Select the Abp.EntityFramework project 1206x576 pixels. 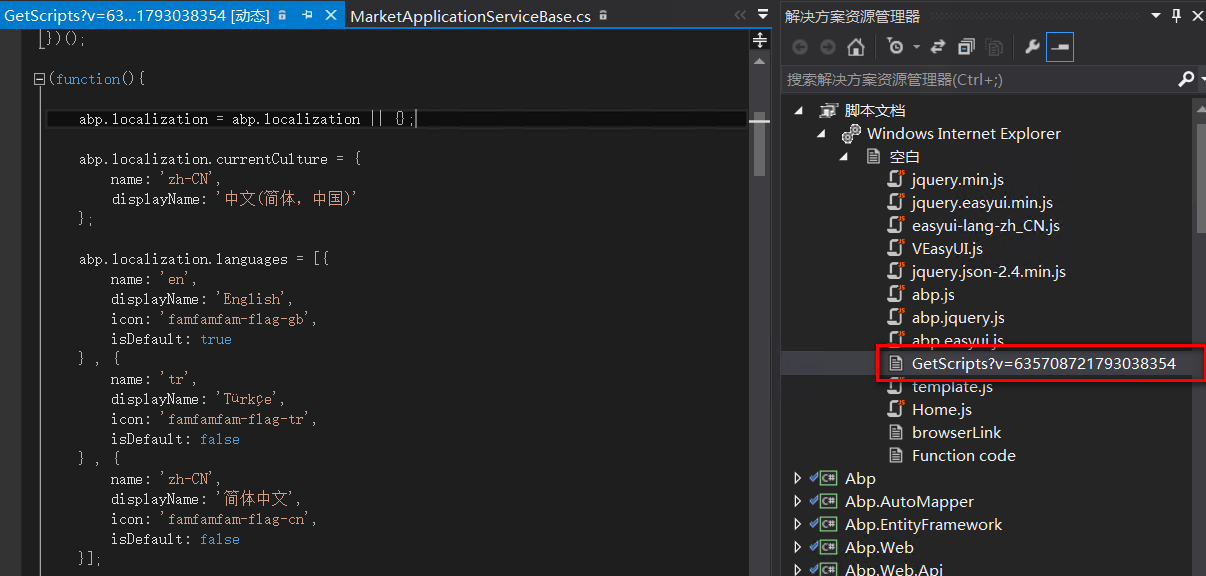click(923, 524)
